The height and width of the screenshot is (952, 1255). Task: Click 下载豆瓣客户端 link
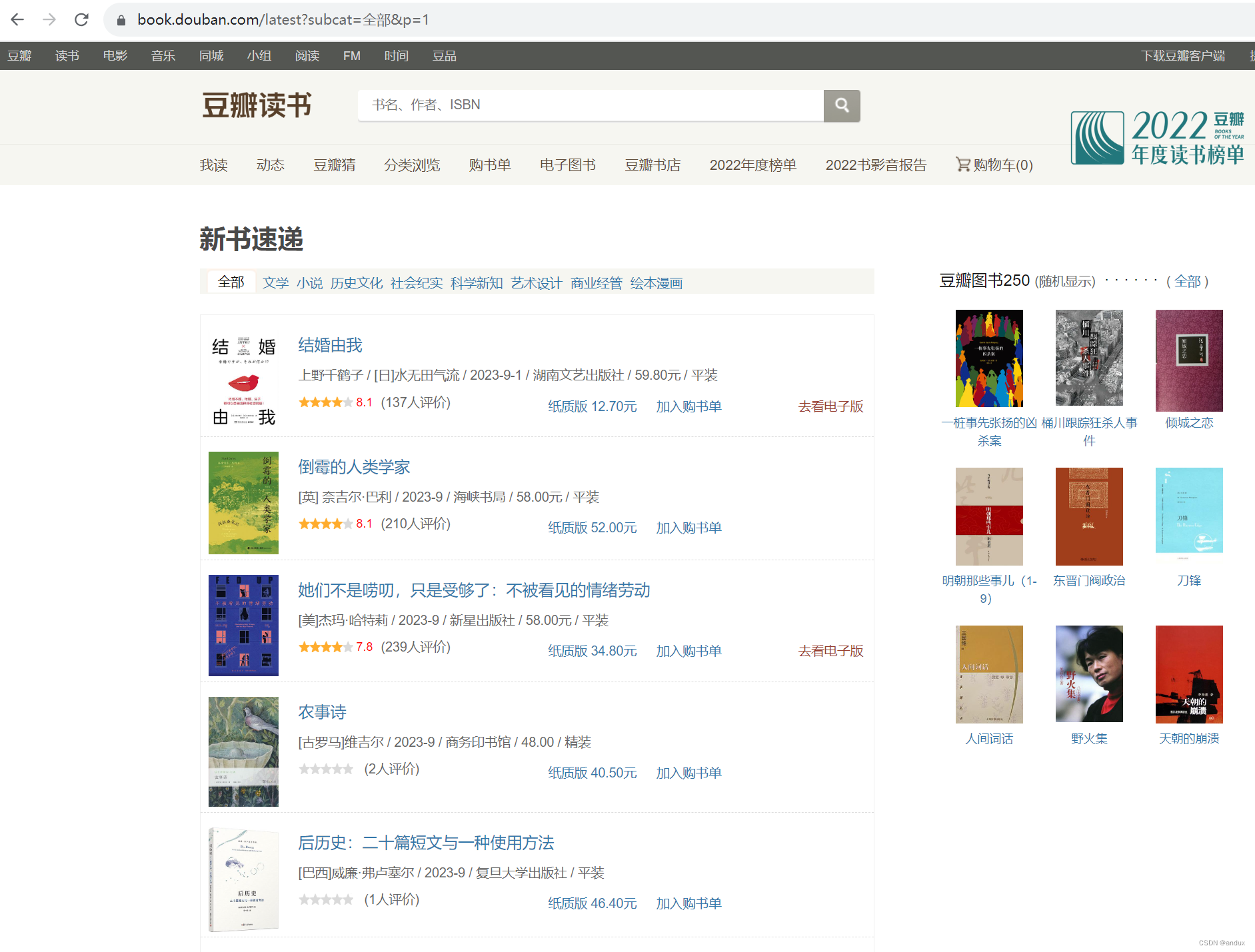coord(1183,56)
